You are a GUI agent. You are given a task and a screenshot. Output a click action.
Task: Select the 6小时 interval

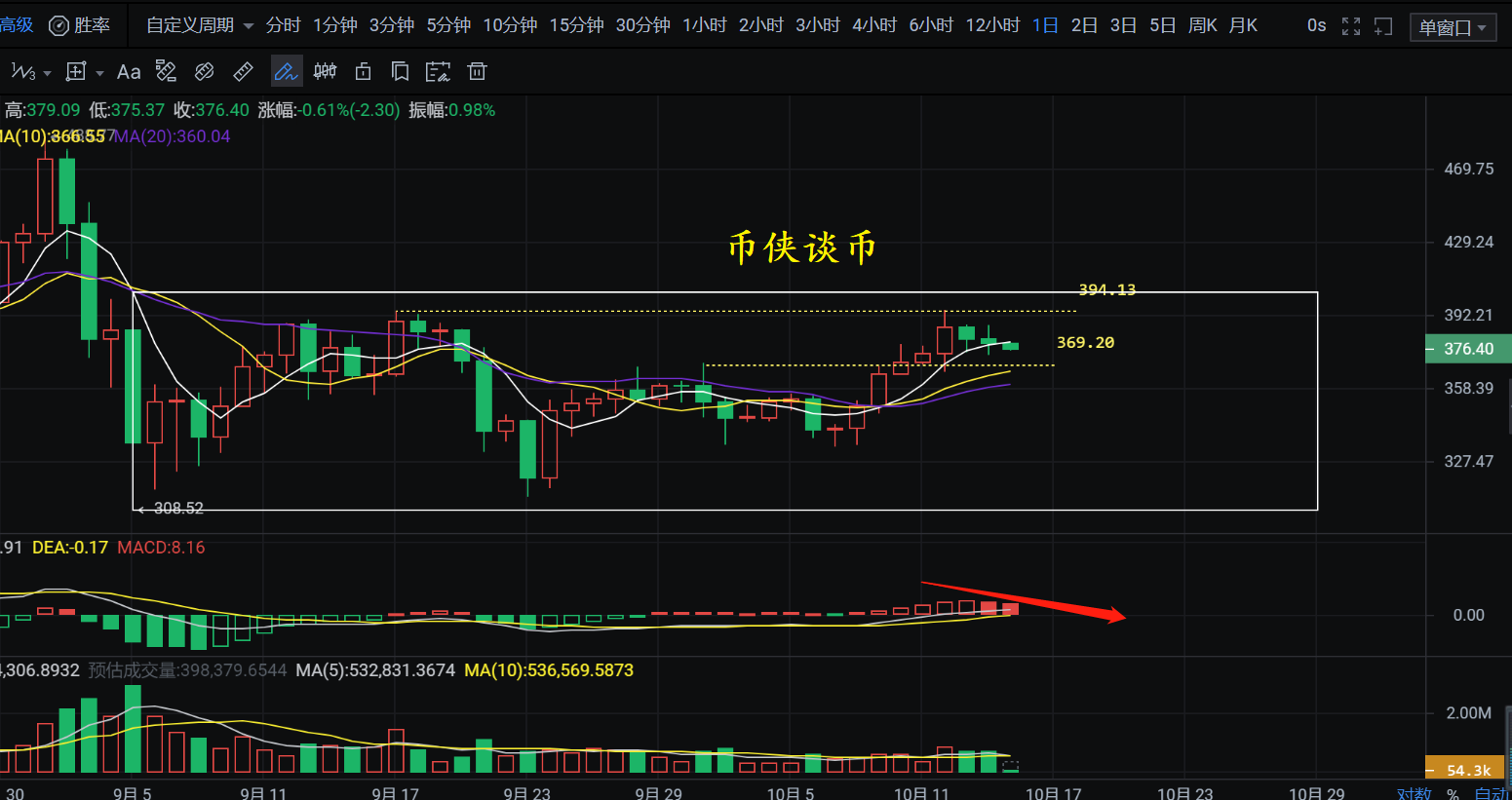click(931, 25)
